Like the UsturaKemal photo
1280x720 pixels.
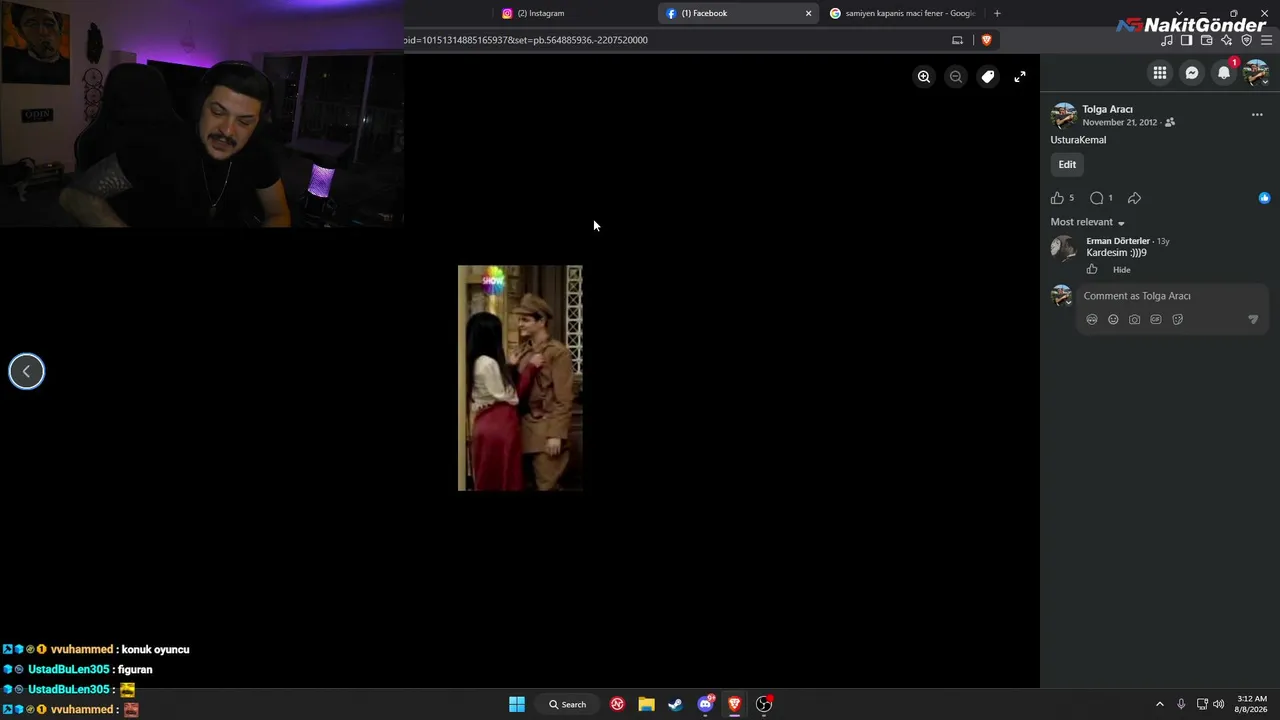click(x=1057, y=198)
